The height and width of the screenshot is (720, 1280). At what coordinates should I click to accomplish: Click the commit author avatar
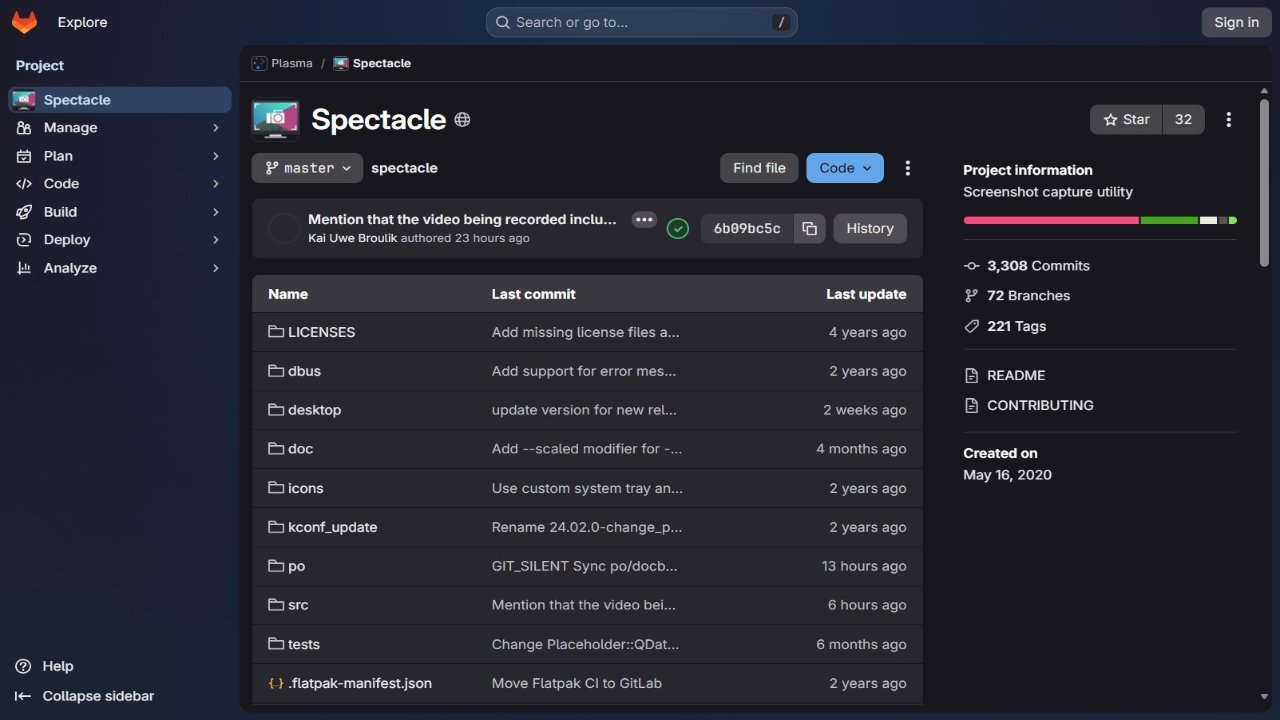coord(284,229)
